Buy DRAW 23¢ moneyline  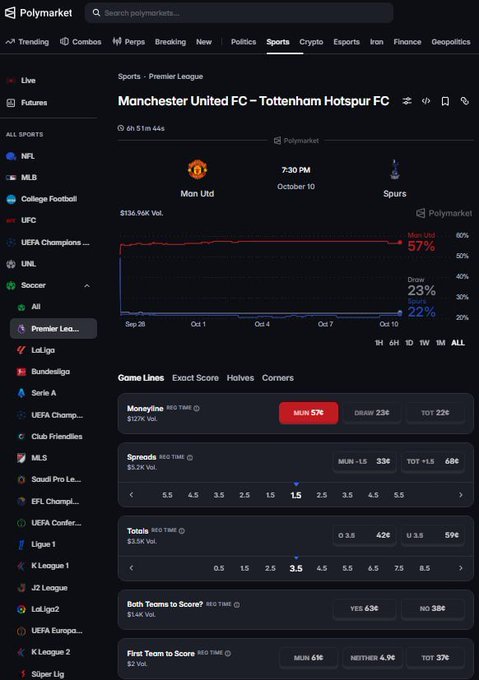coord(371,413)
